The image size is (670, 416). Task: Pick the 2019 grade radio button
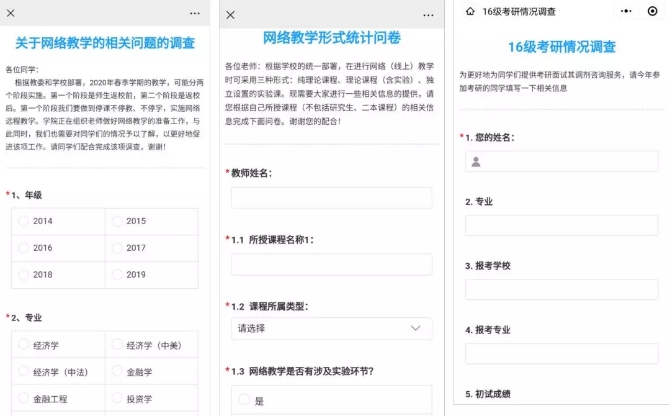117,275
